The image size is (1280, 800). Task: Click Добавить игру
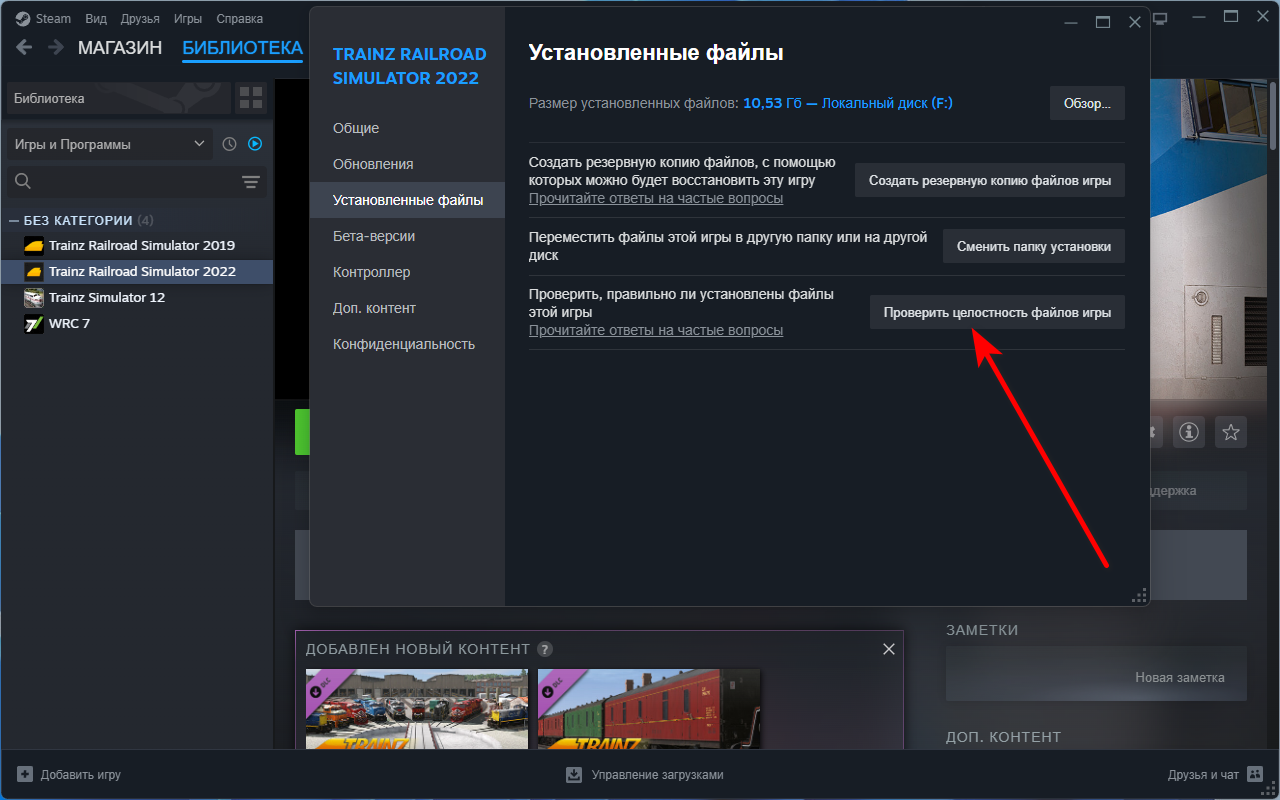click(69, 775)
